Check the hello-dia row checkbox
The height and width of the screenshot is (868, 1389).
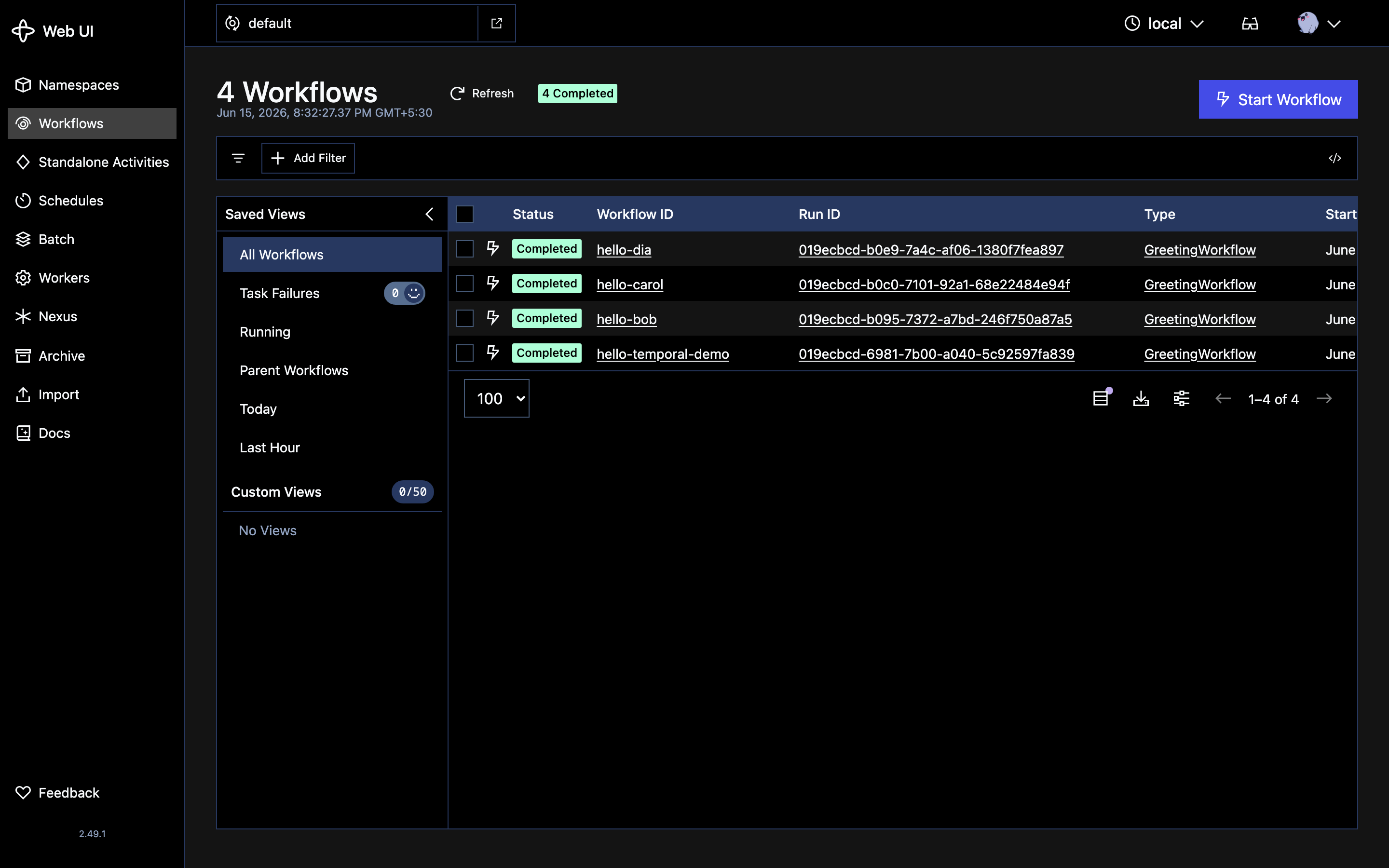(x=465, y=249)
